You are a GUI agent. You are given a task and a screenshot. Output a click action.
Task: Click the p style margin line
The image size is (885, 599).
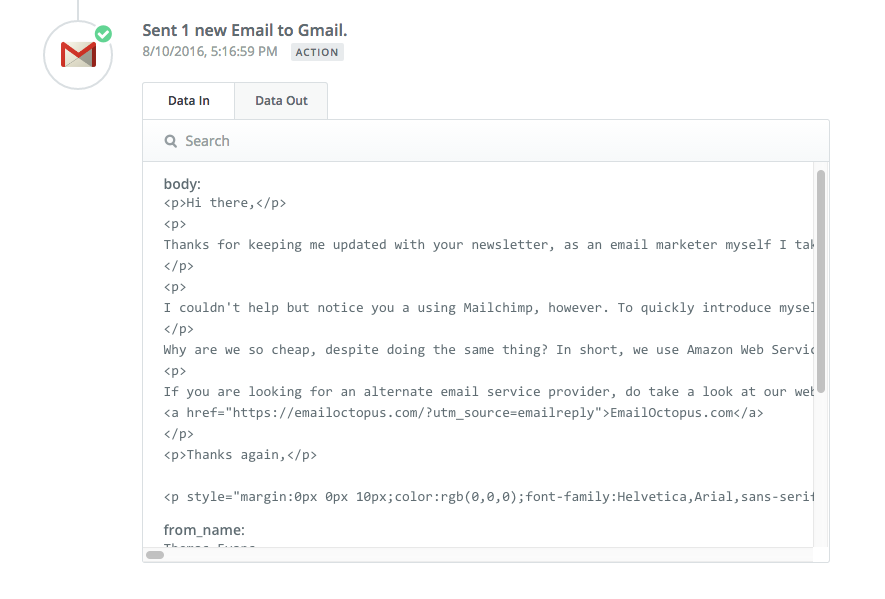[x=490, y=496]
